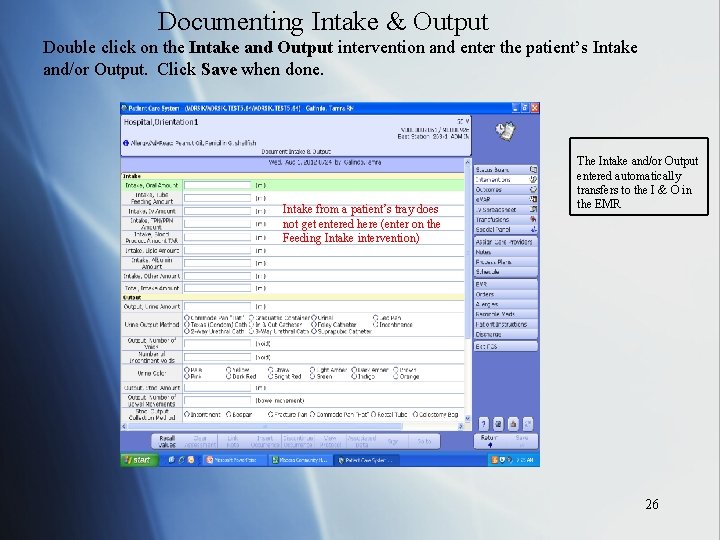Open the Discharge sidebar button

tap(506, 334)
